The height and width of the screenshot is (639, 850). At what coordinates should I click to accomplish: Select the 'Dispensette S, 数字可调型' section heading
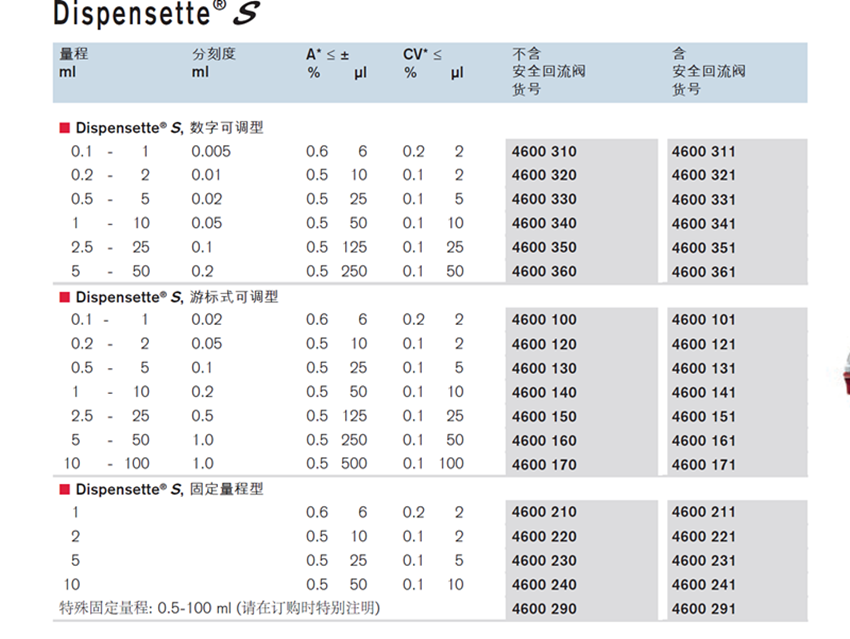(x=162, y=128)
